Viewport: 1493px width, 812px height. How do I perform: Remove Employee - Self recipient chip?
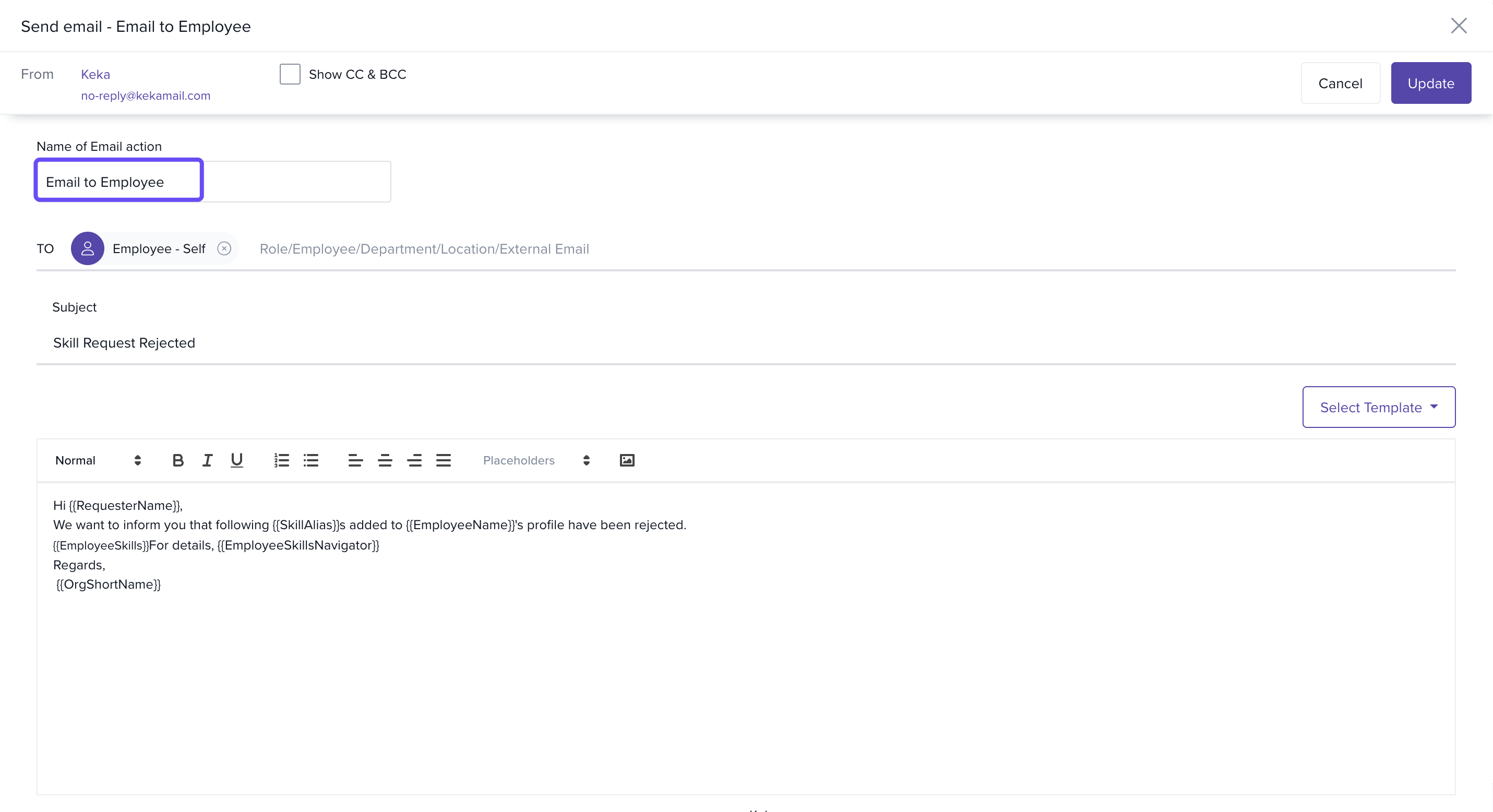tap(224, 248)
